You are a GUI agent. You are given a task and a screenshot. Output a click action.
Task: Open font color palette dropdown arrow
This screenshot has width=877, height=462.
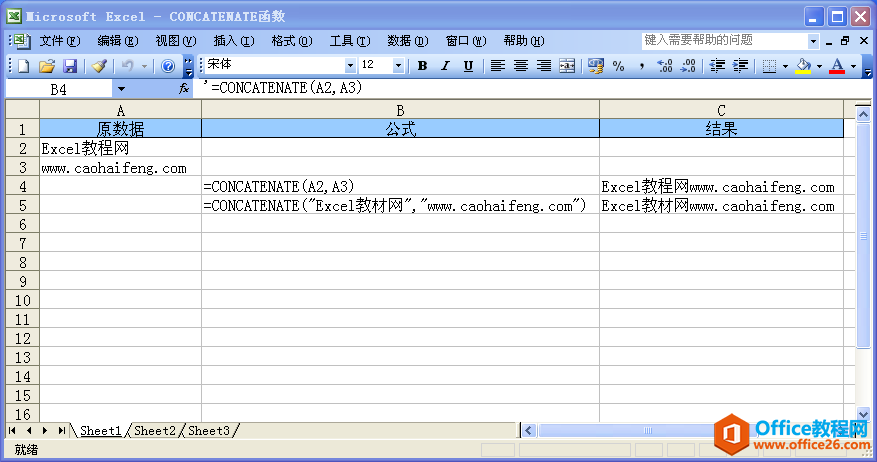tap(854, 66)
